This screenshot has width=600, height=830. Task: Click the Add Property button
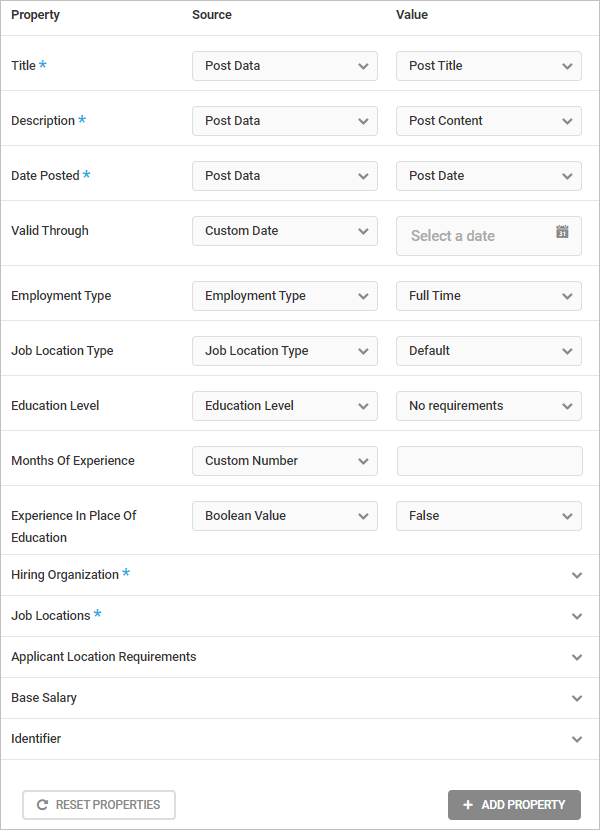pos(514,805)
